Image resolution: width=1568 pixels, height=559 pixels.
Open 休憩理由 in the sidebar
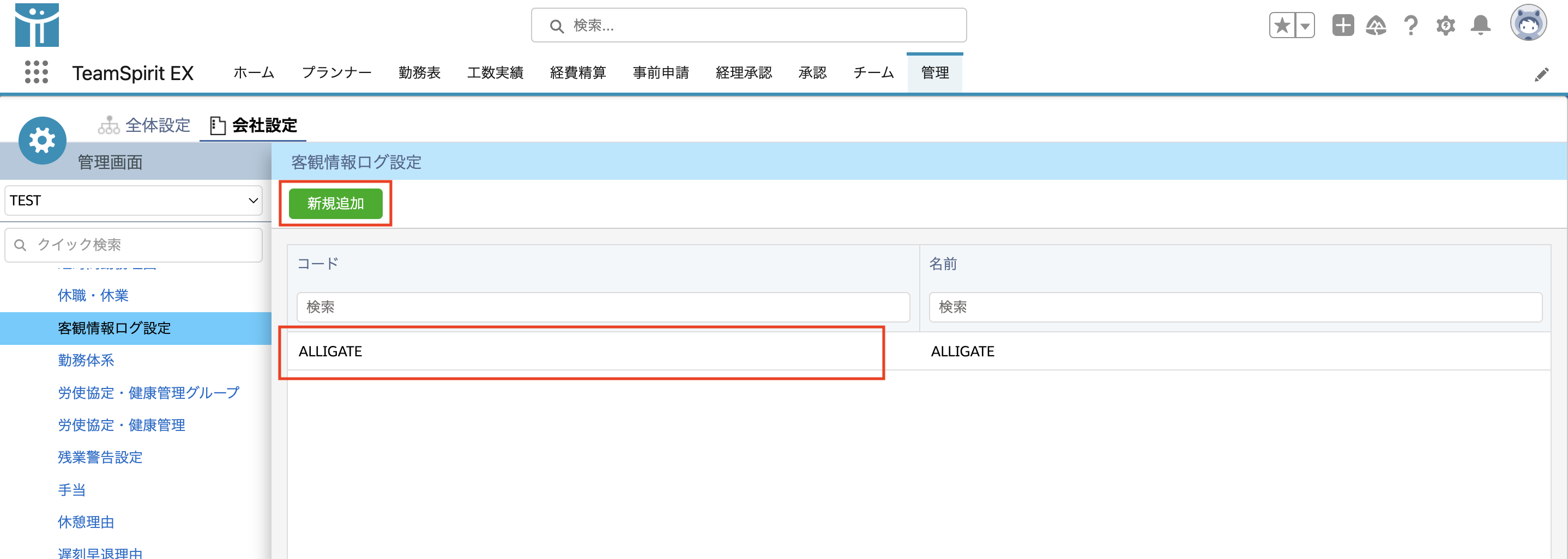pos(86,522)
